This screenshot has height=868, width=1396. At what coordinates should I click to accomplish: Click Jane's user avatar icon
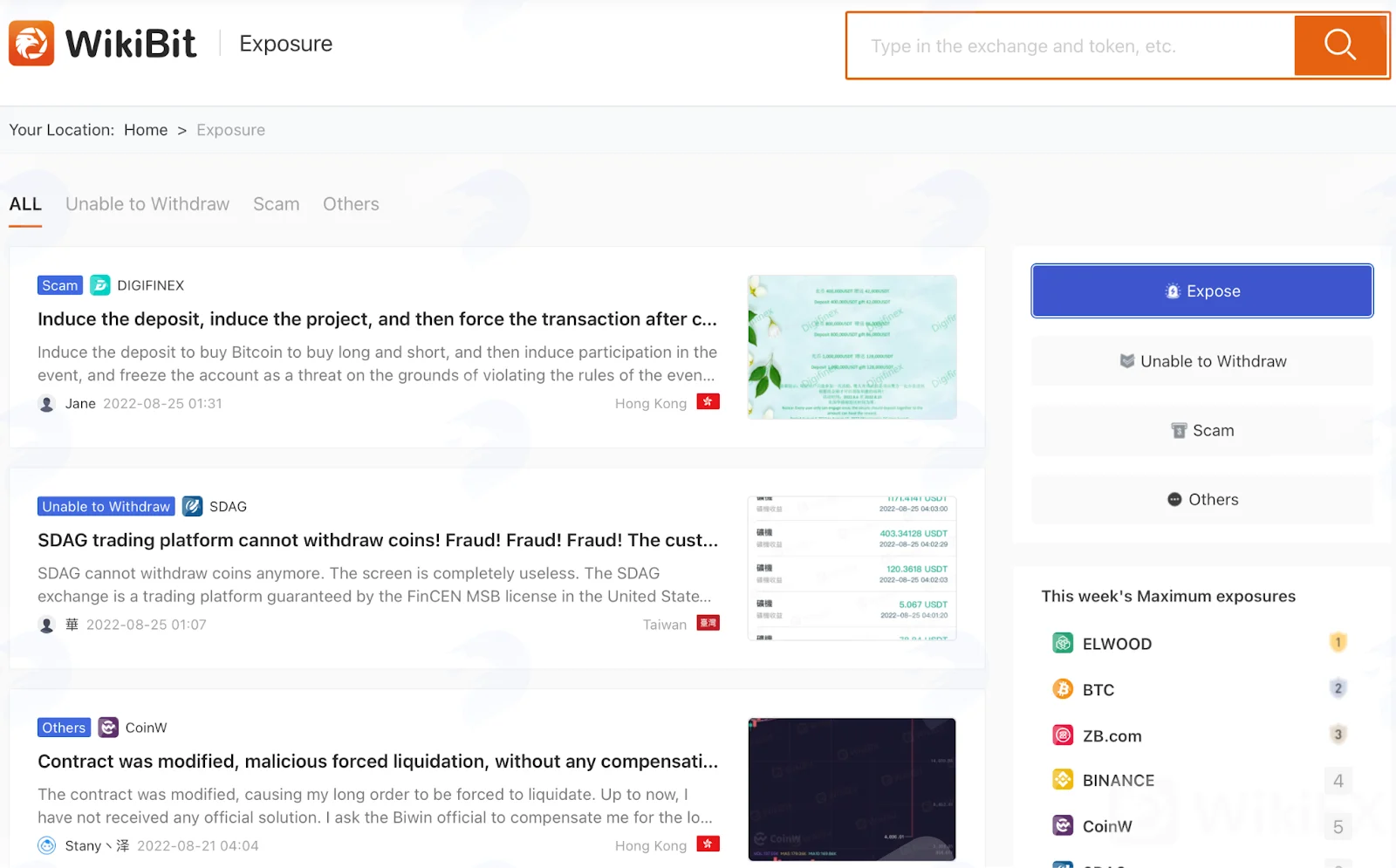(x=47, y=404)
